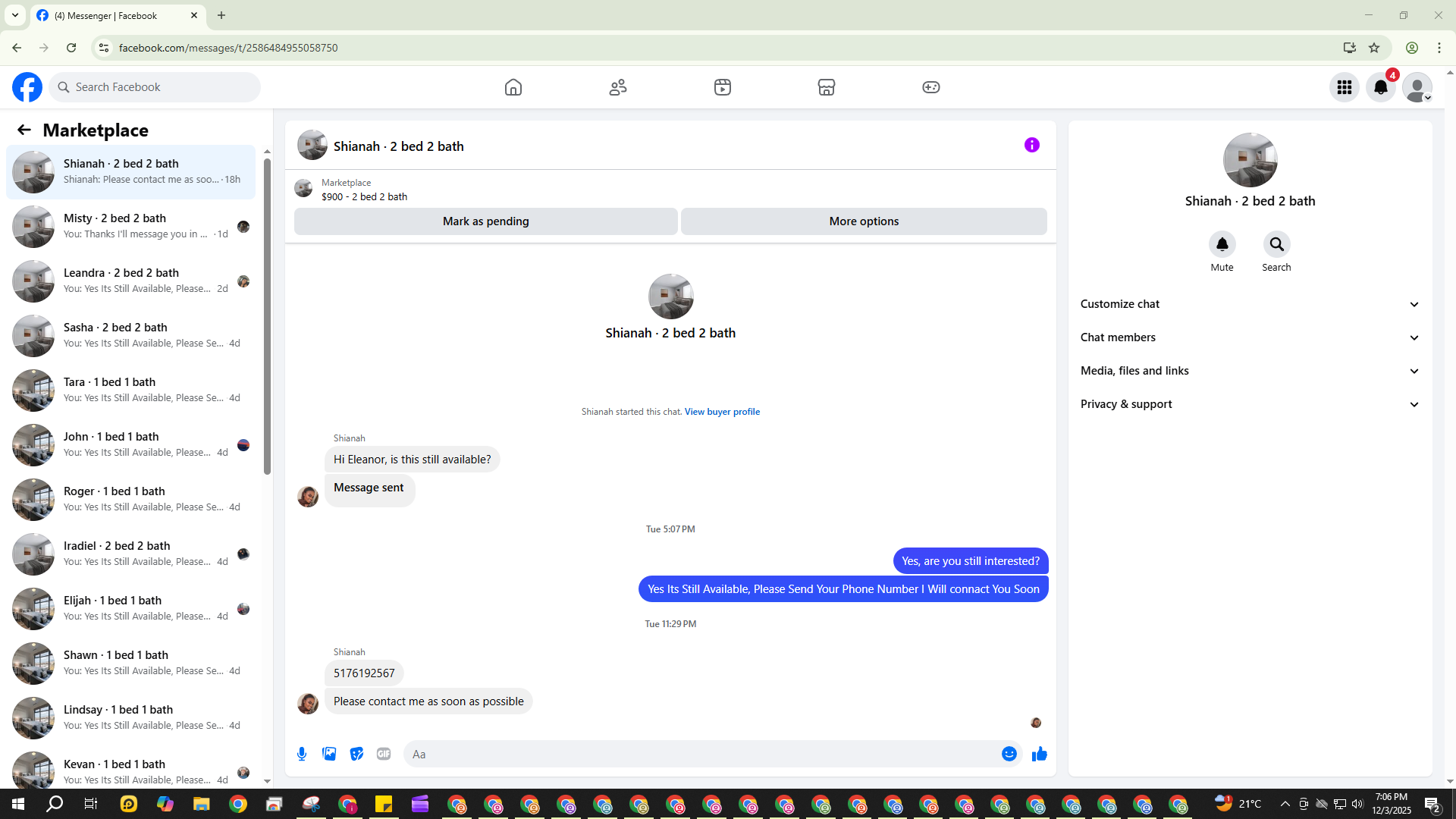1456x819 pixels.
Task: Open Misty 2 bed 2 bath conversation
Action: pyautogui.click(x=130, y=226)
